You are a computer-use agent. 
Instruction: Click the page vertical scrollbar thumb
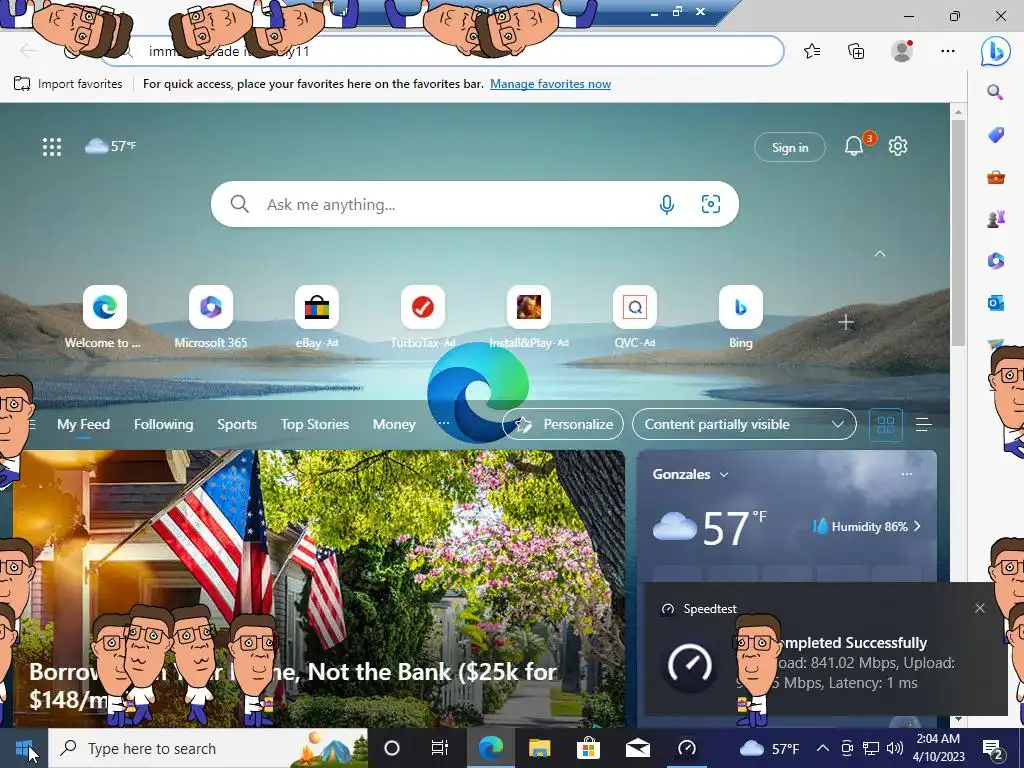958,232
